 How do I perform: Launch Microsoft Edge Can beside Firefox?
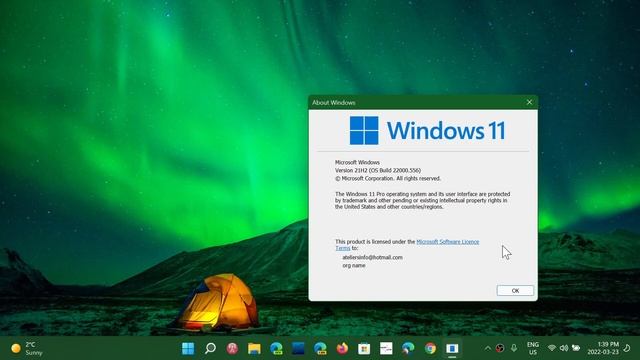click(320, 349)
